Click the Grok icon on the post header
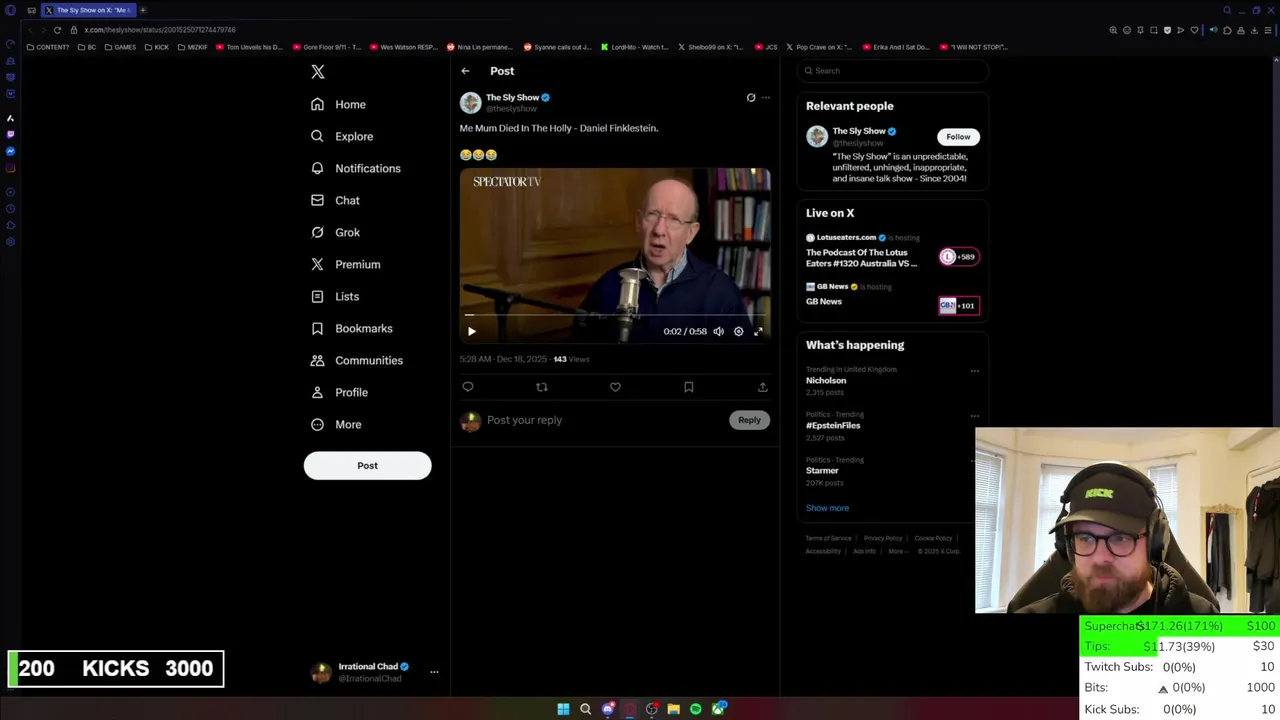This screenshot has height=720, width=1280. [751, 97]
